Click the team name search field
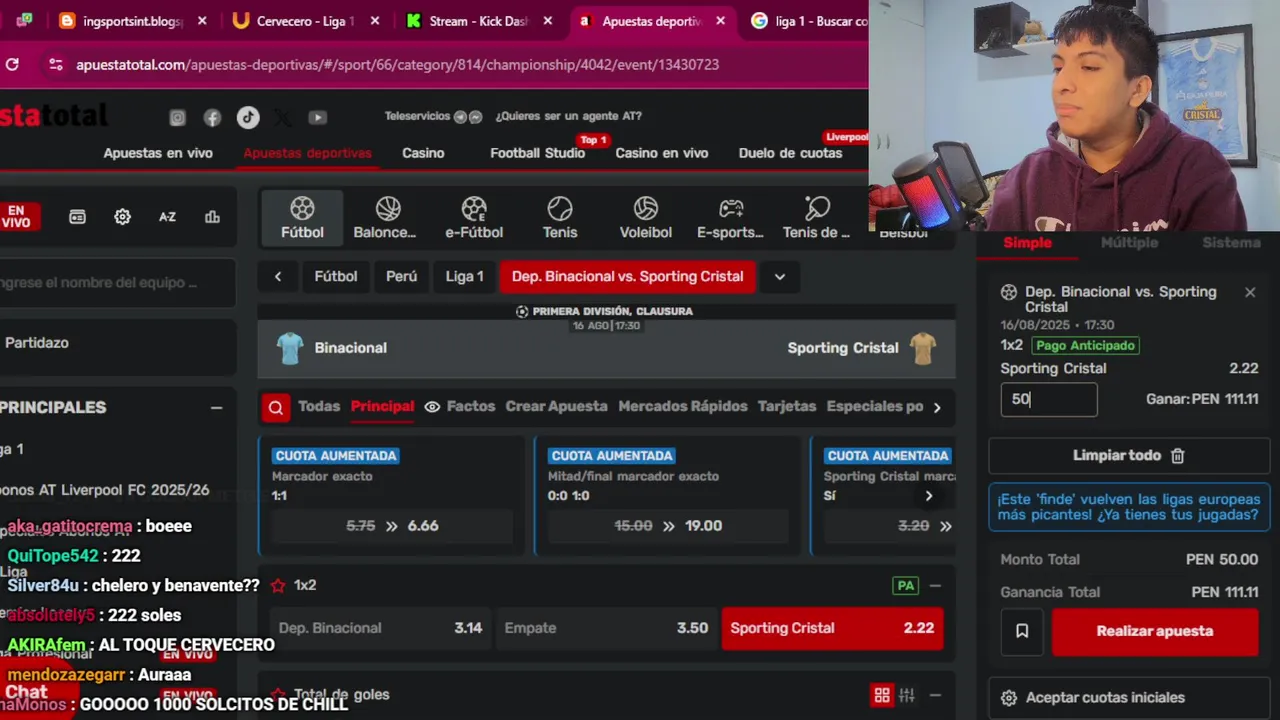This screenshot has width=1280, height=720. [x=117, y=283]
